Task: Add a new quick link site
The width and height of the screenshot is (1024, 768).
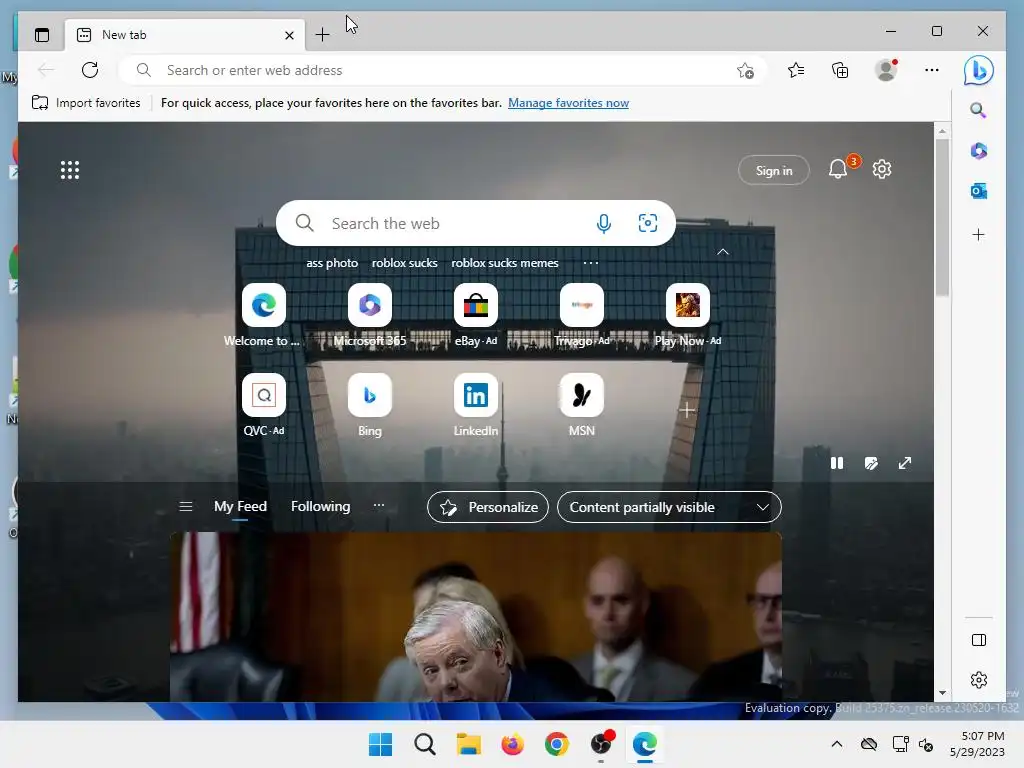Action: [687, 410]
